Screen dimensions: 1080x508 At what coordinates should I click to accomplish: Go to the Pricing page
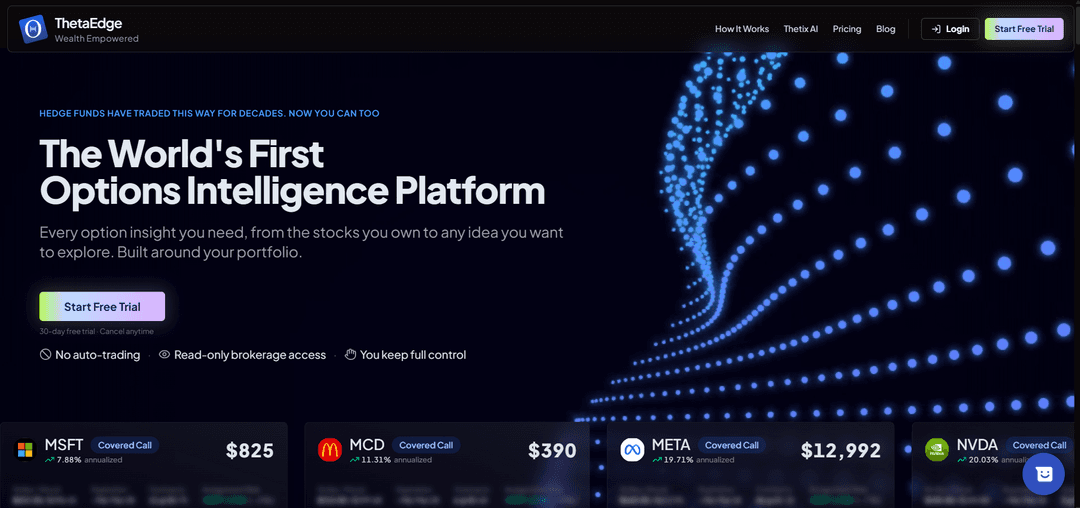click(847, 29)
